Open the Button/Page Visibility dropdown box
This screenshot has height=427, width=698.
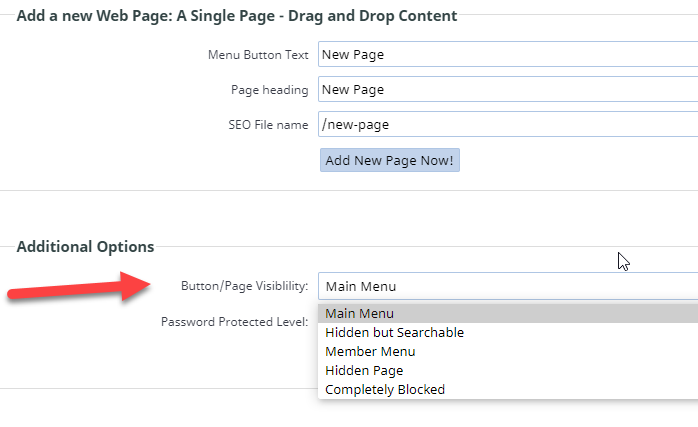click(506, 286)
